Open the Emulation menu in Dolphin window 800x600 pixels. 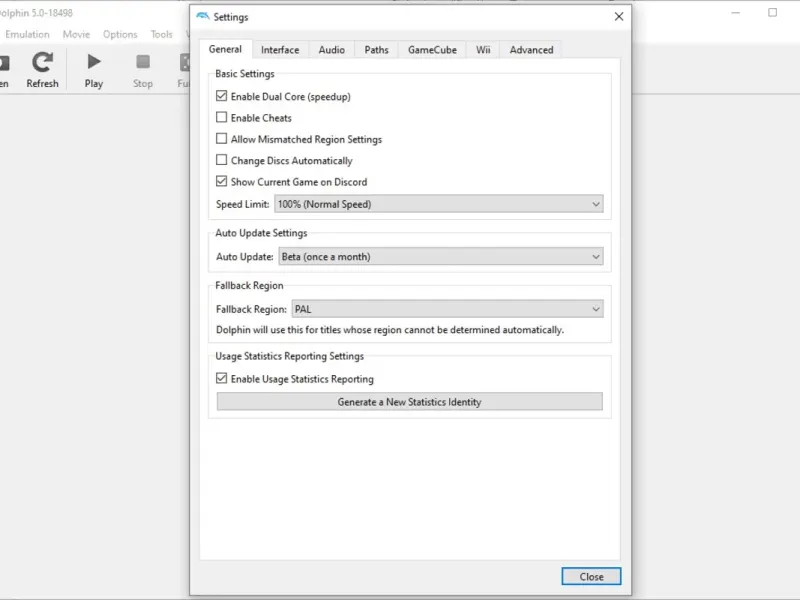pos(28,34)
